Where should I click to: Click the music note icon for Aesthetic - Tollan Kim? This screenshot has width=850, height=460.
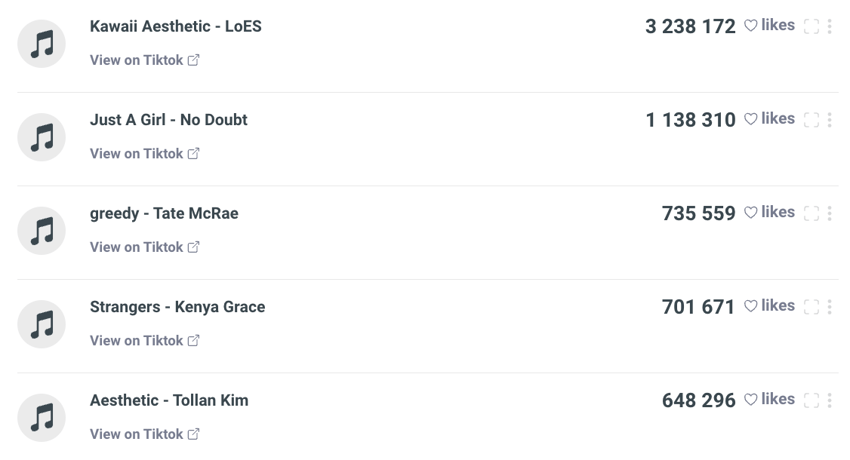click(42, 418)
